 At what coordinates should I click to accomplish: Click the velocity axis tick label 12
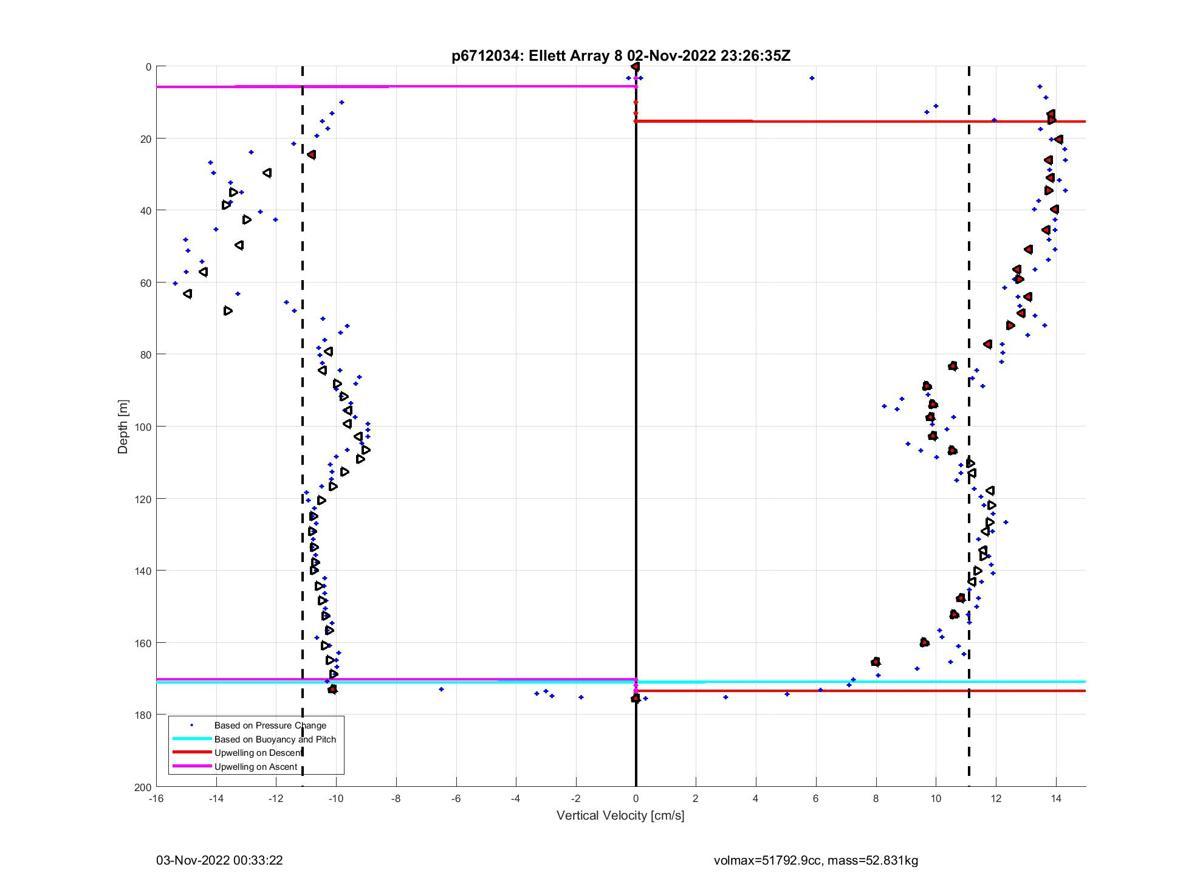click(996, 798)
